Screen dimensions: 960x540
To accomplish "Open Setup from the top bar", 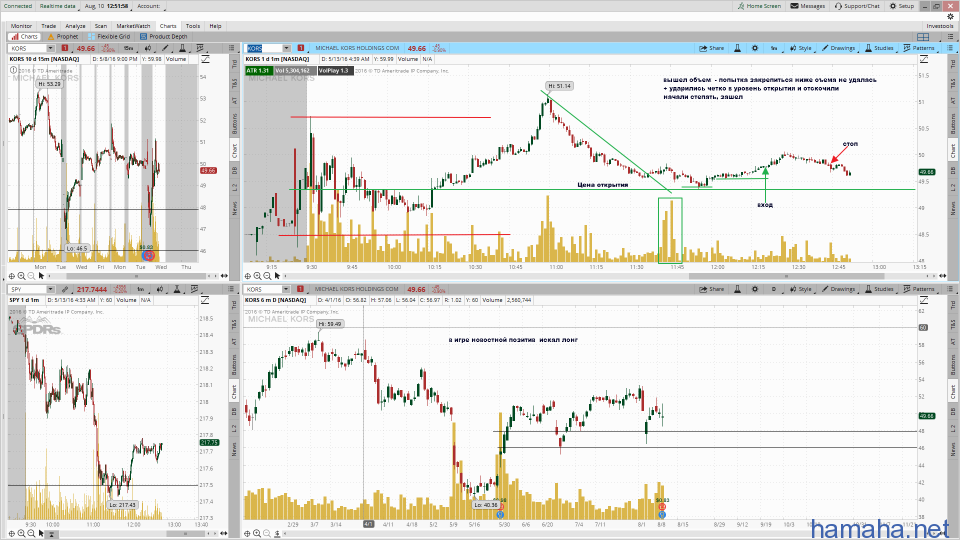I will (902, 6).
